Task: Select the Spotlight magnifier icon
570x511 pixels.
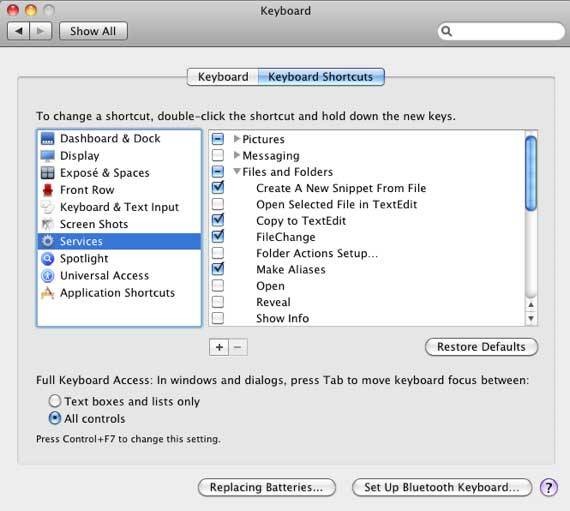Action: tap(48, 258)
